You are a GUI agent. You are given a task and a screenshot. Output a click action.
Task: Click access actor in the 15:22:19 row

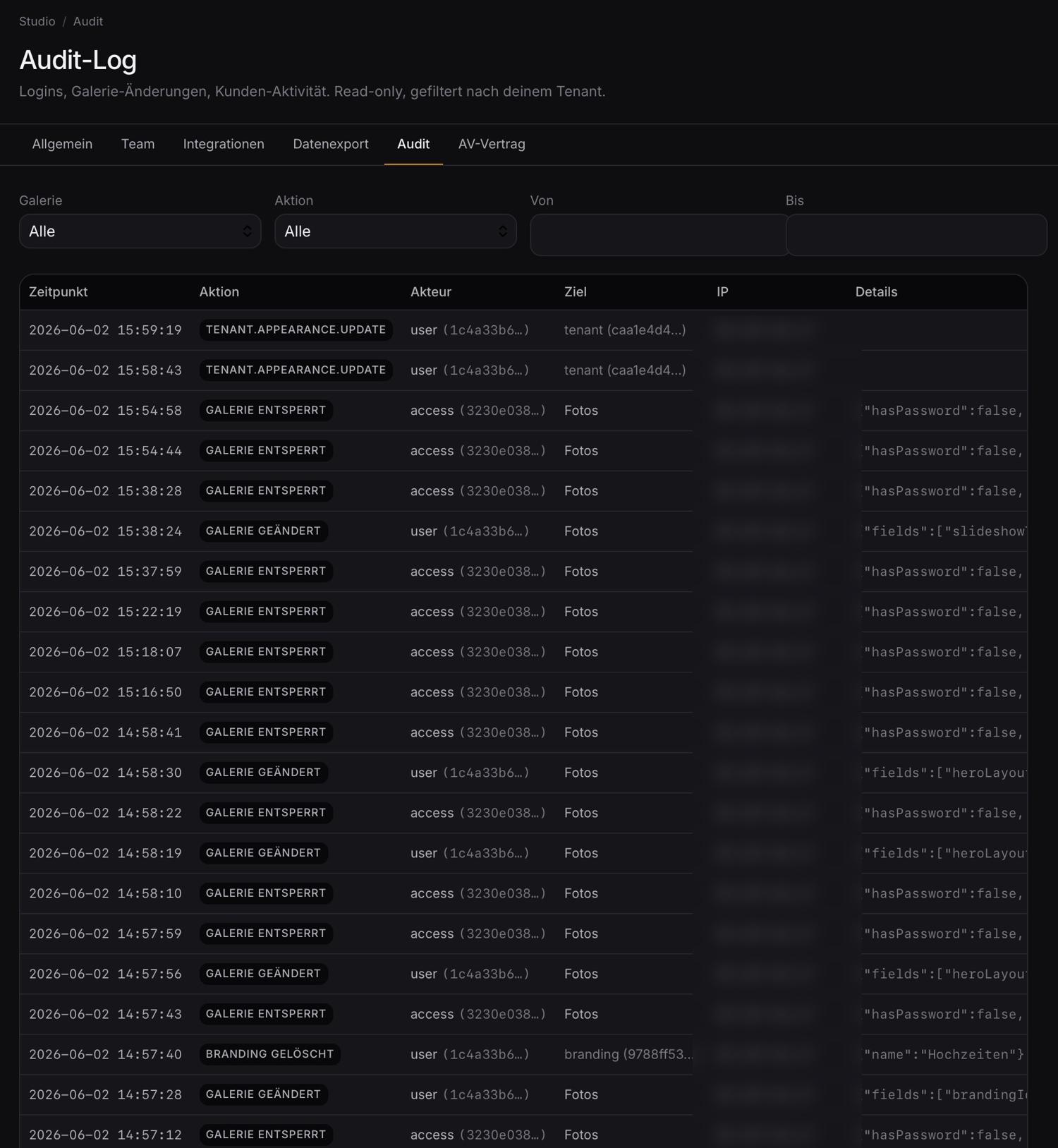(478, 612)
